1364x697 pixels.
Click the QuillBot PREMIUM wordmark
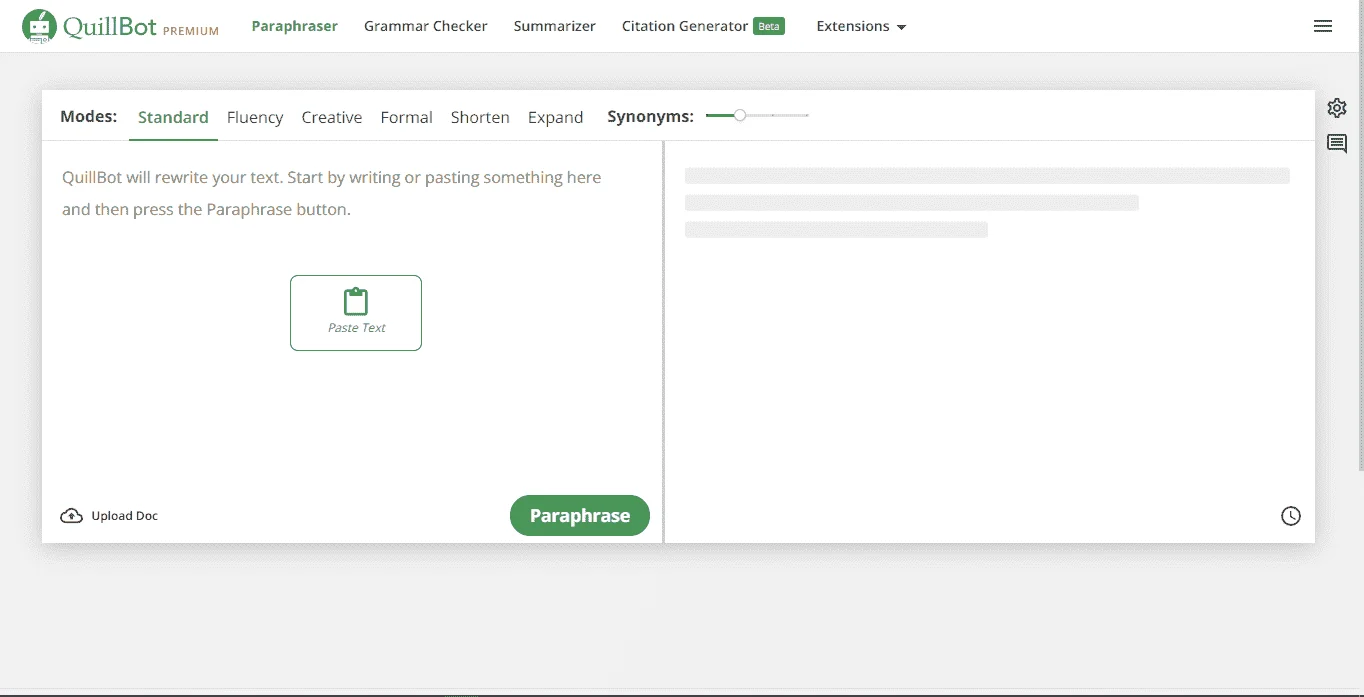pos(141,27)
